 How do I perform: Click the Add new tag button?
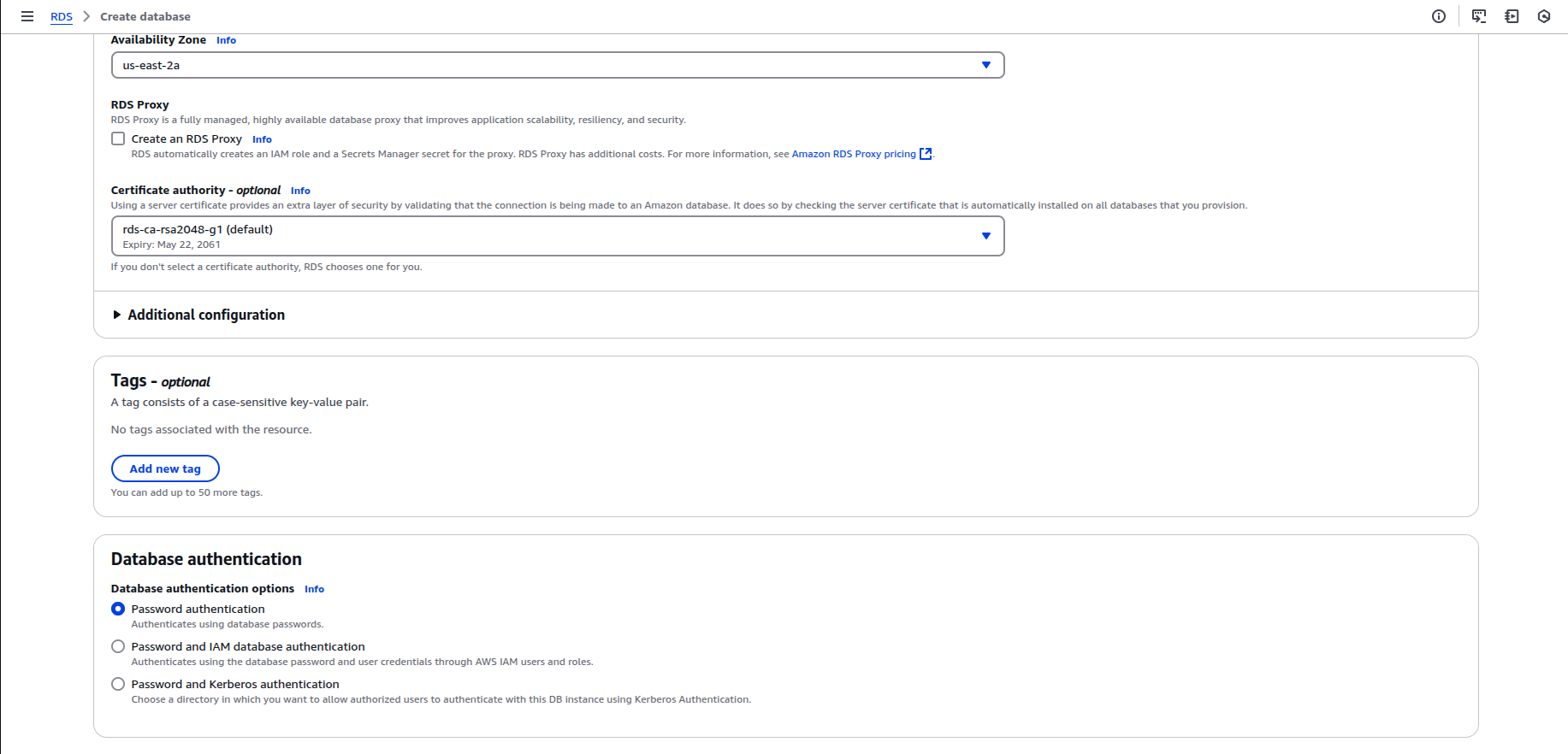click(165, 468)
